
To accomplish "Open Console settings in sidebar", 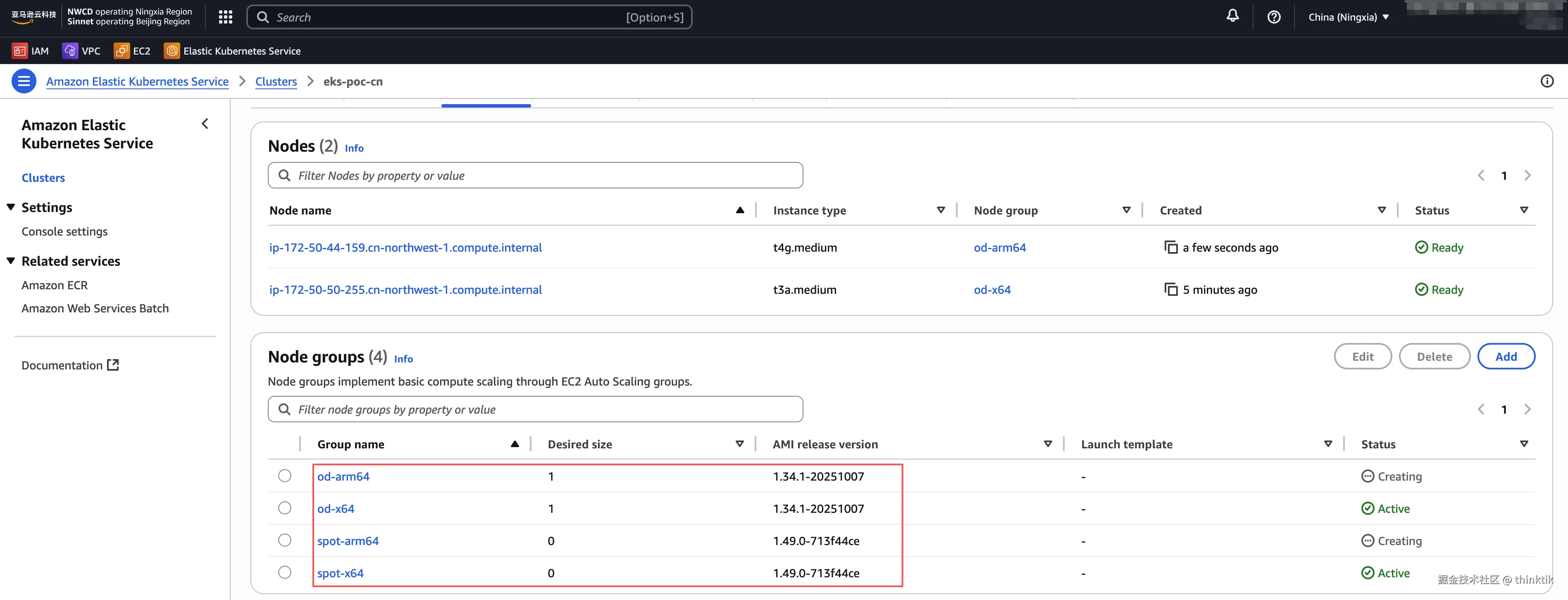I will pyautogui.click(x=64, y=231).
